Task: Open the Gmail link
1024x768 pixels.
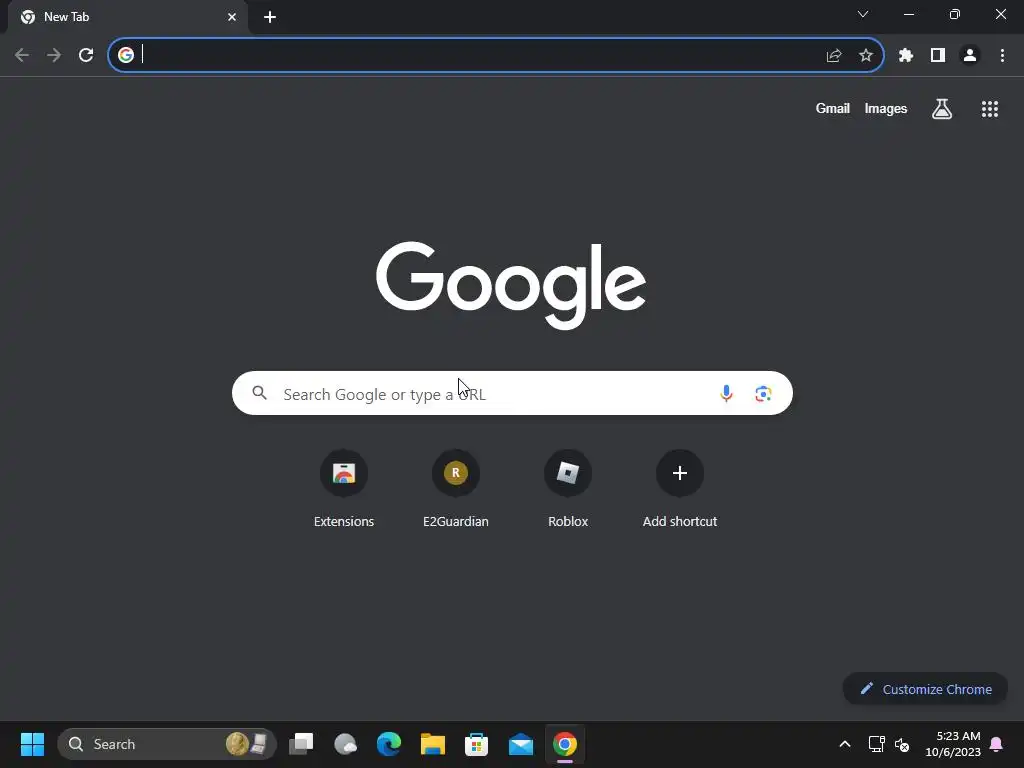Action: pyautogui.click(x=833, y=108)
